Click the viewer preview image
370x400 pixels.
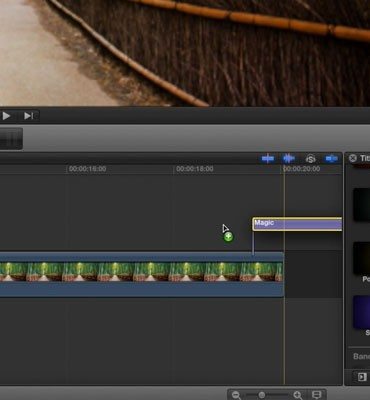[185, 53]
